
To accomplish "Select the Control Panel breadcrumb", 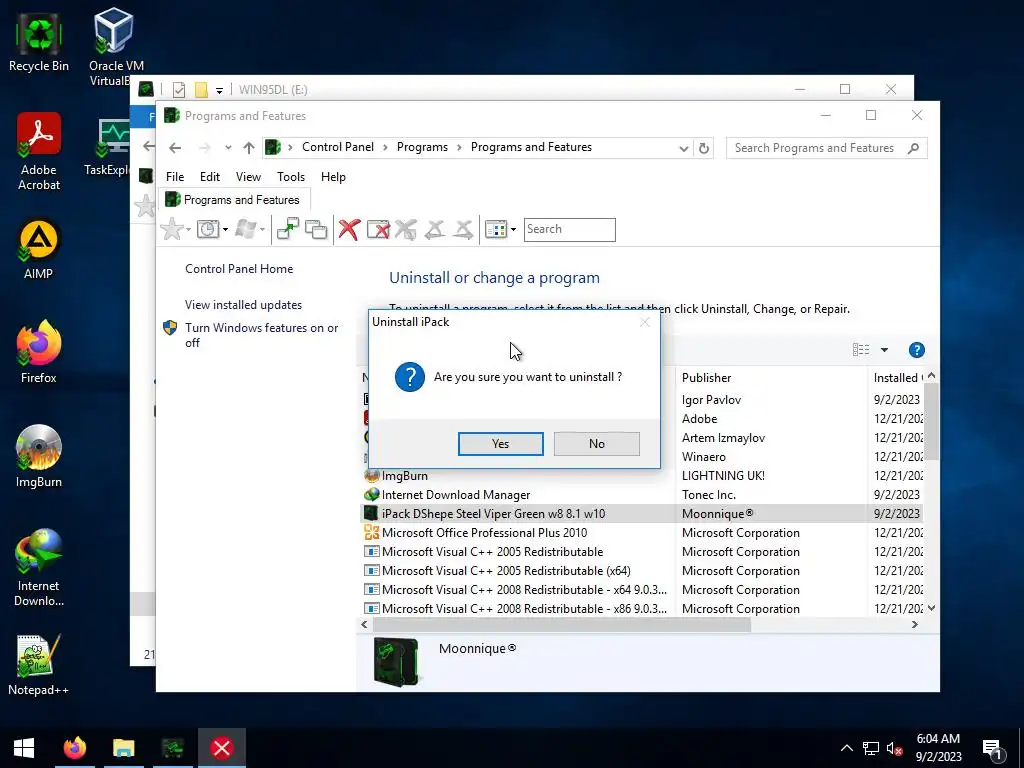I will pos(338,147).
